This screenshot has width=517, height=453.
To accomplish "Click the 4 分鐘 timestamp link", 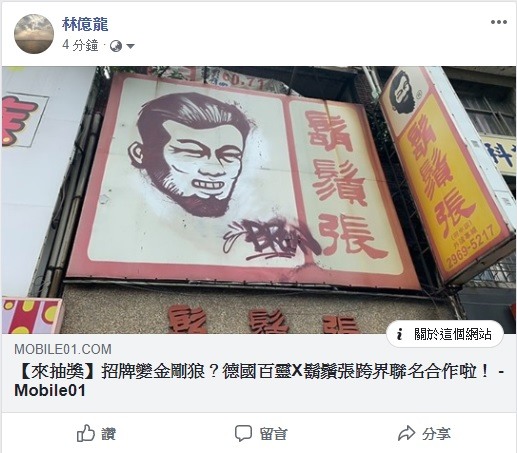I will tap(80, 45).
